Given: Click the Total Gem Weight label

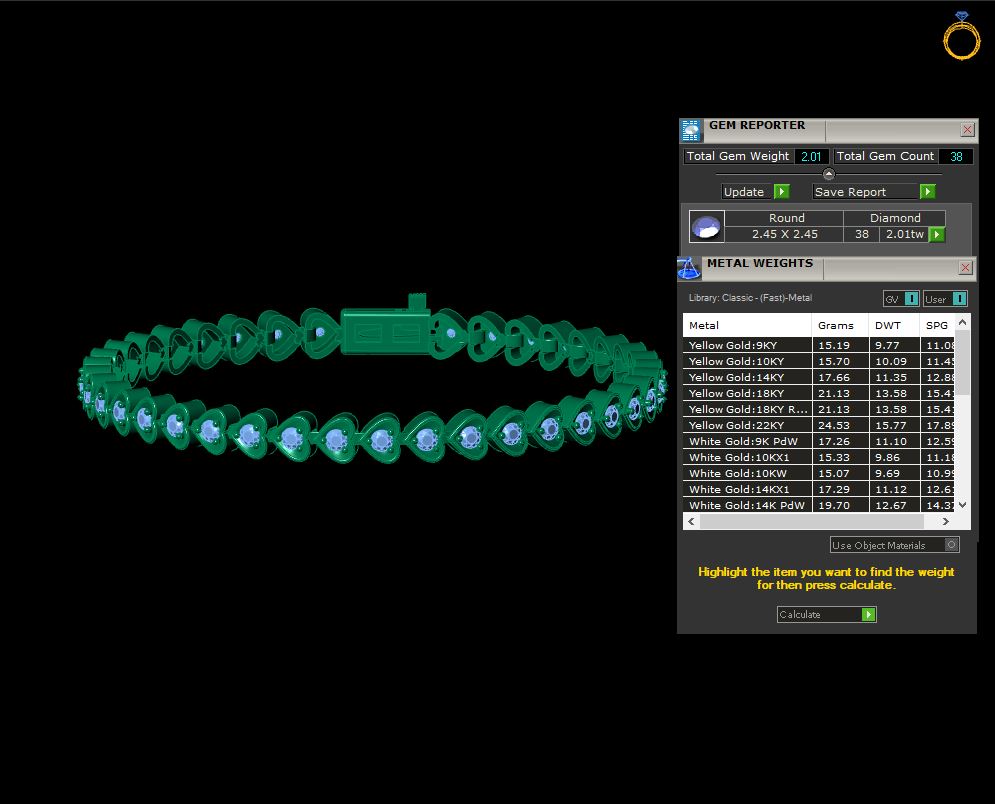Looking at the screenshot, I should point(738,156).
